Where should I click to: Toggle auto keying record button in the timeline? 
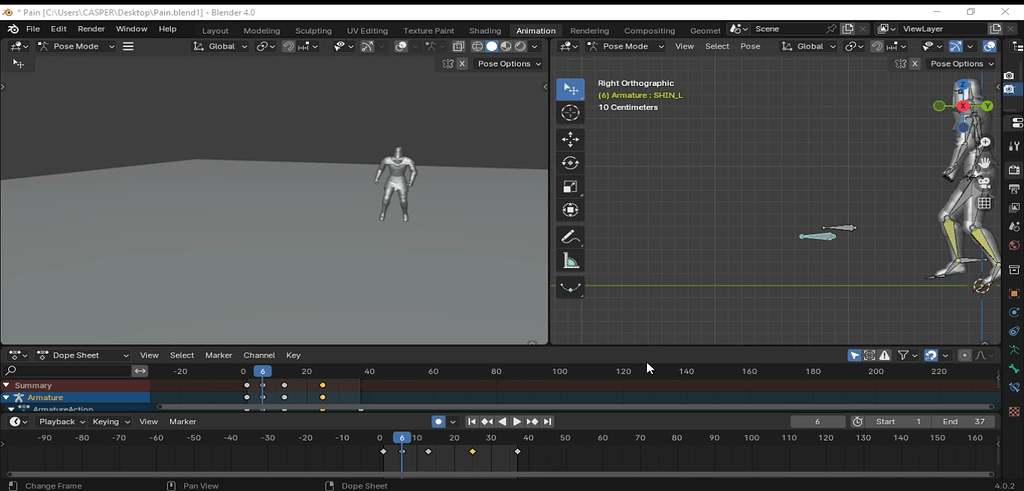439,422
